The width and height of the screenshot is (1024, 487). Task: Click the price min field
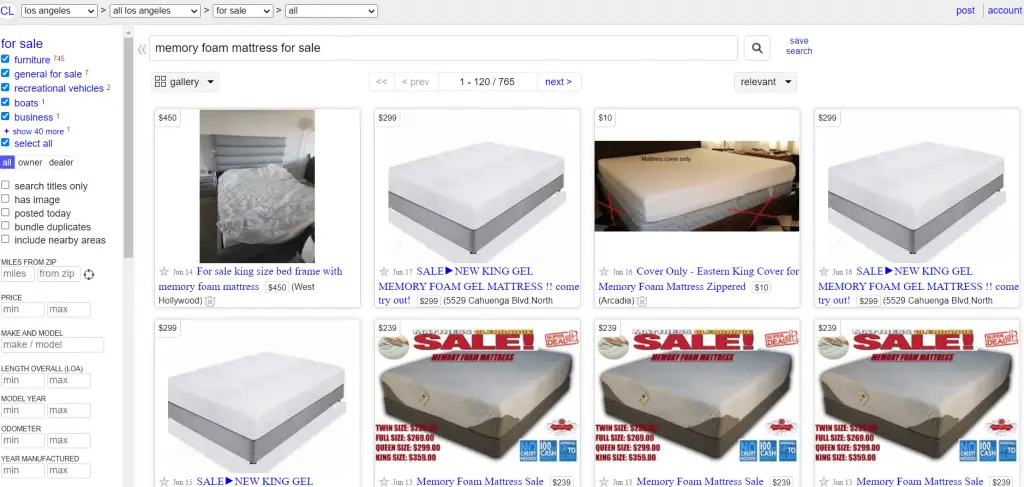click(x=22, y=309)
